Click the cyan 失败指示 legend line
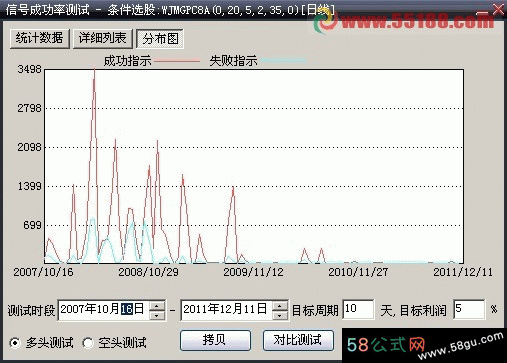This screenshot has width=507, height=363. (283, 61)
